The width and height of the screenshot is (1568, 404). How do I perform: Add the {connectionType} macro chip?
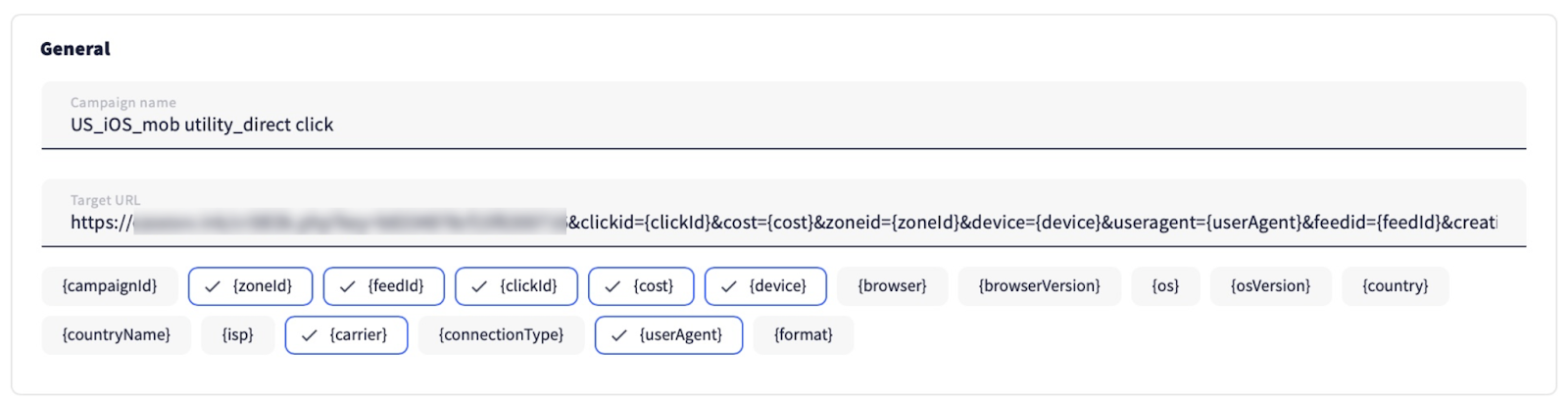pos(501,335)
